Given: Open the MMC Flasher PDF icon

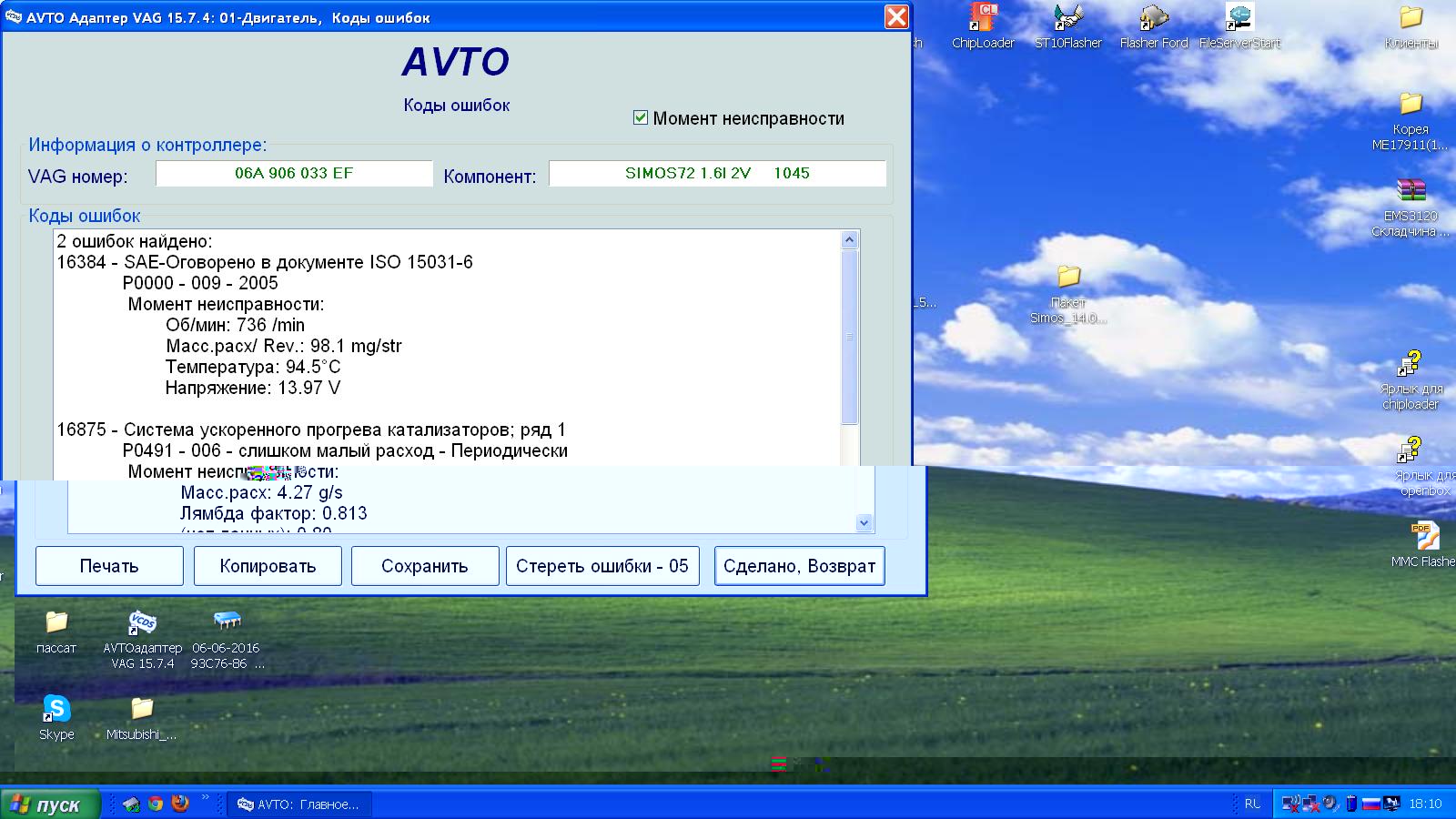Looking at the screenshot, I should [1421, 535].
